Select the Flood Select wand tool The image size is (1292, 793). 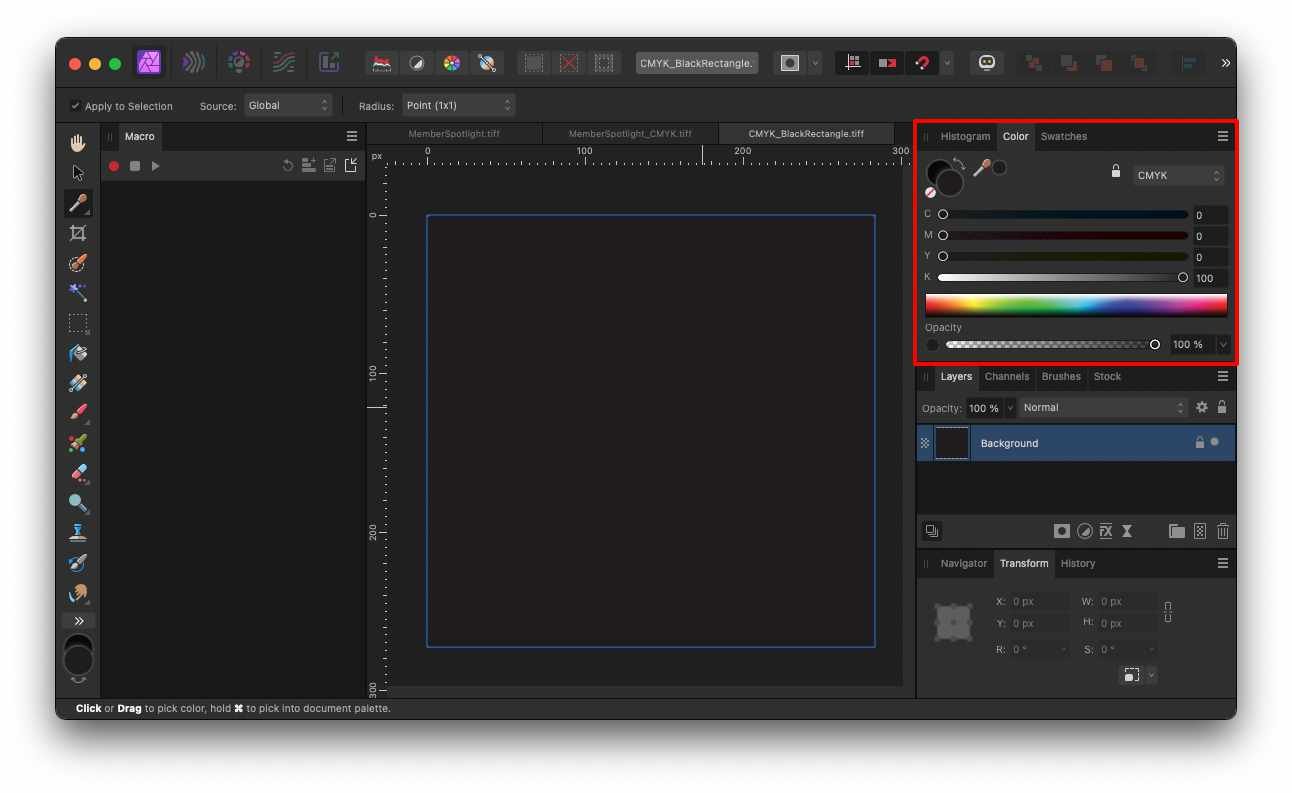coord(78,293)
